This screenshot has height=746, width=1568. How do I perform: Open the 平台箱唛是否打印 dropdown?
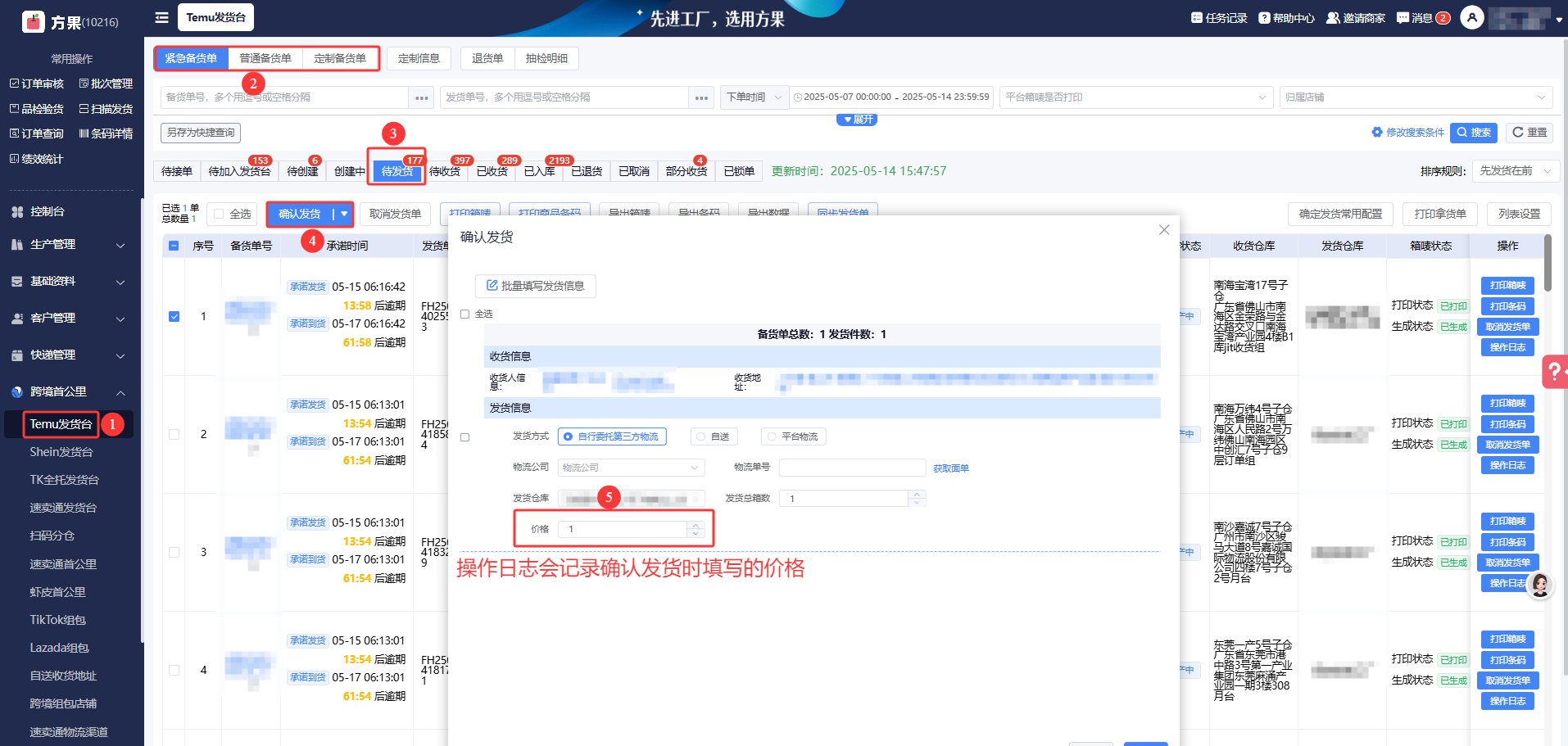click(1136, 97)
